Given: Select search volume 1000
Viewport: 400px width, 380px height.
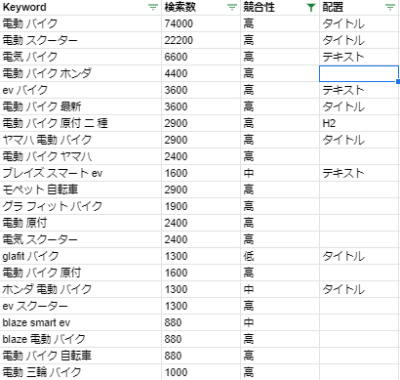Looking at the screenshot, I should pos(201,372).
